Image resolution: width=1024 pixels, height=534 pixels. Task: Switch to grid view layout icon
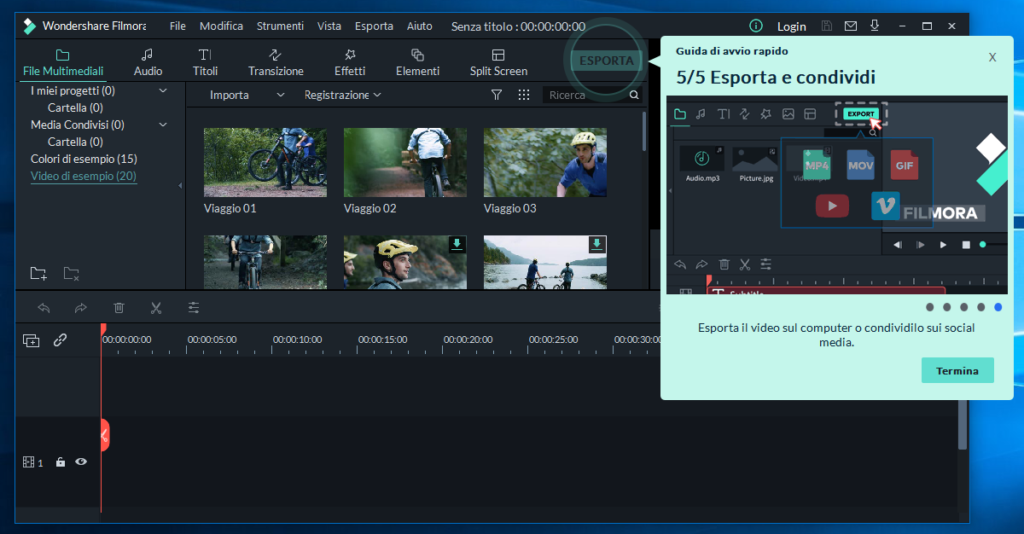[x=524, y=95]
